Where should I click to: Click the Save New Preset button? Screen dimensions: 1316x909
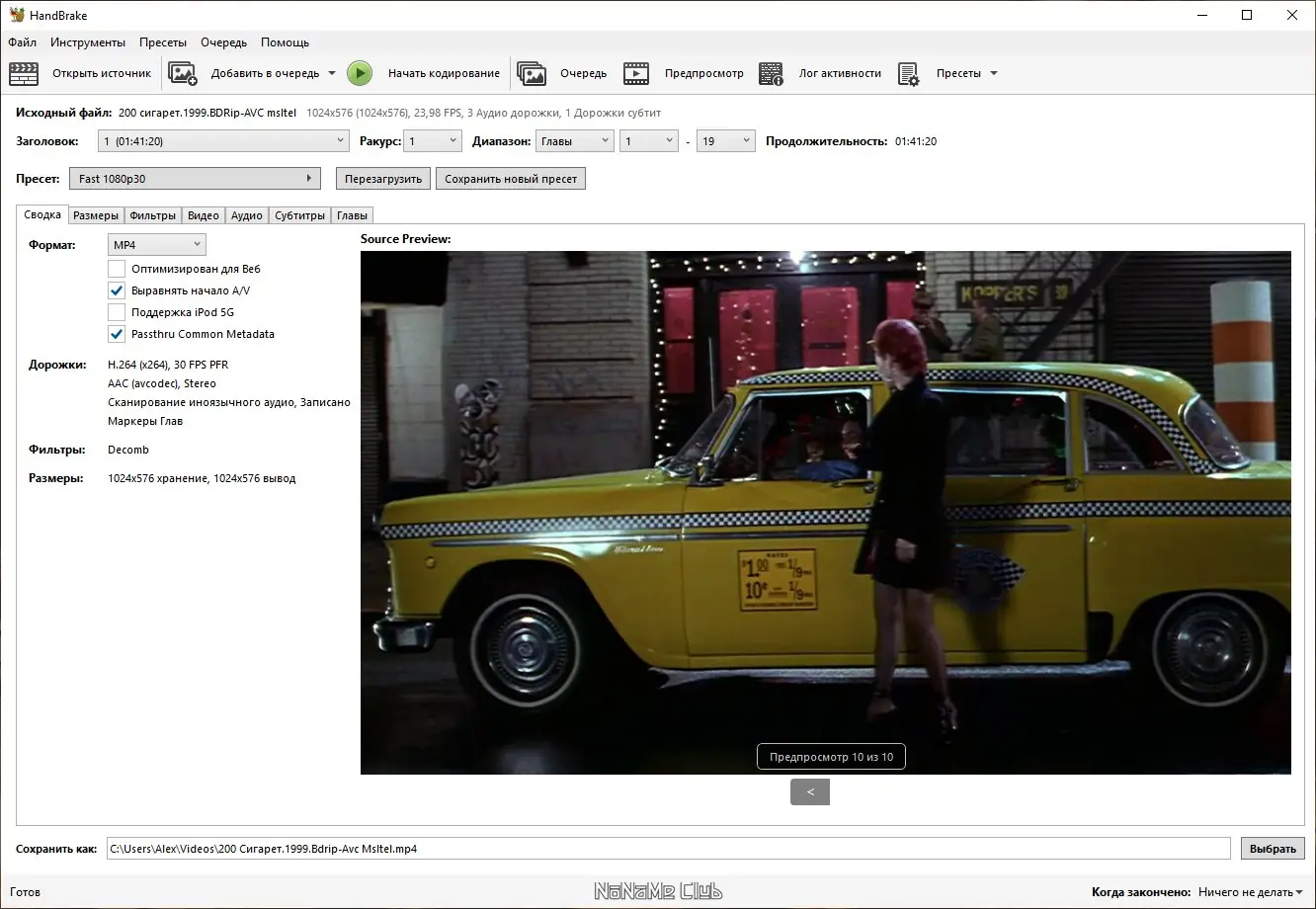pos(511,179)
